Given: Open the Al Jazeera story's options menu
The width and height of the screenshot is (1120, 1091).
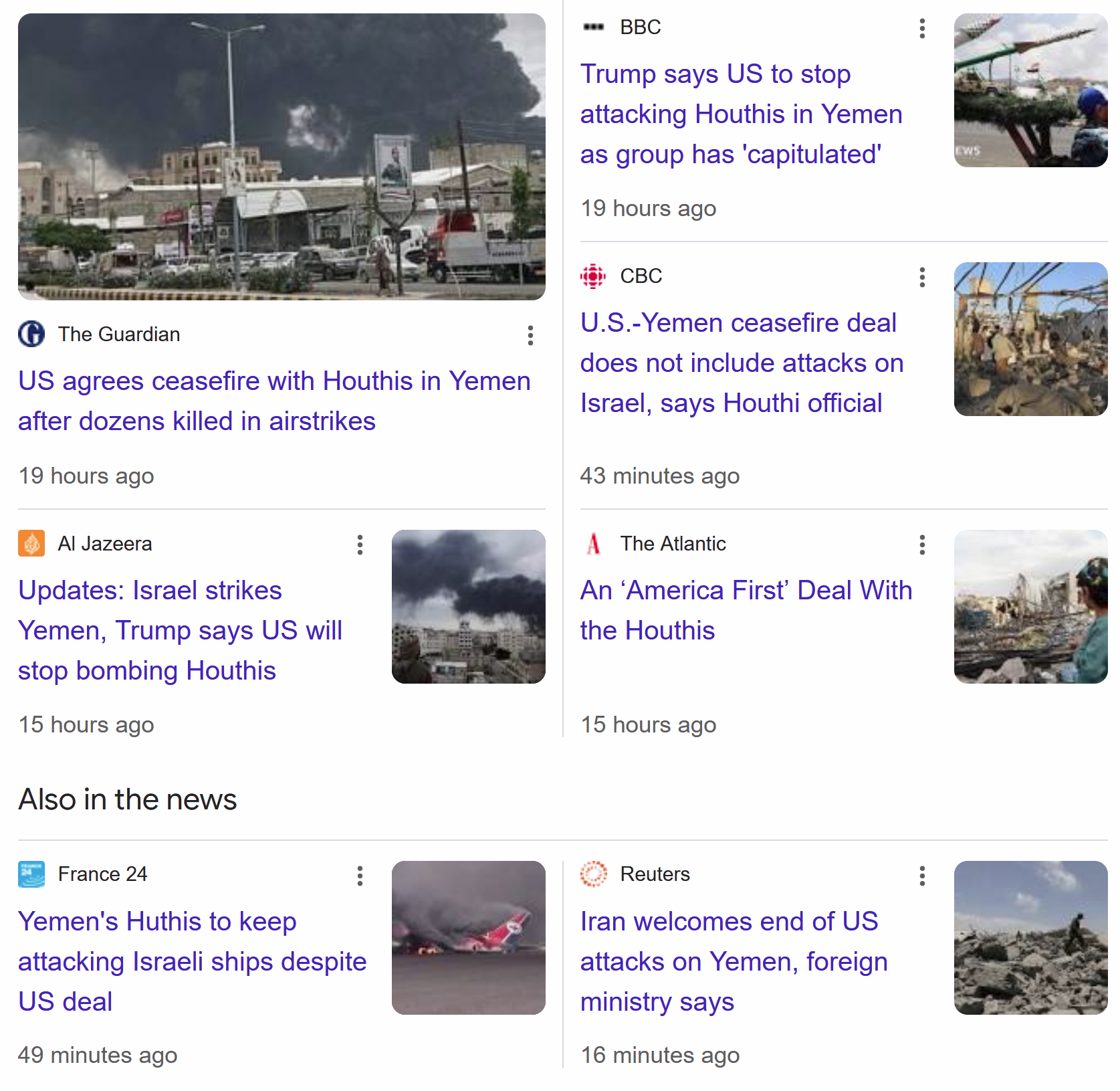Looking at the screenshot, I should (360, 544).
